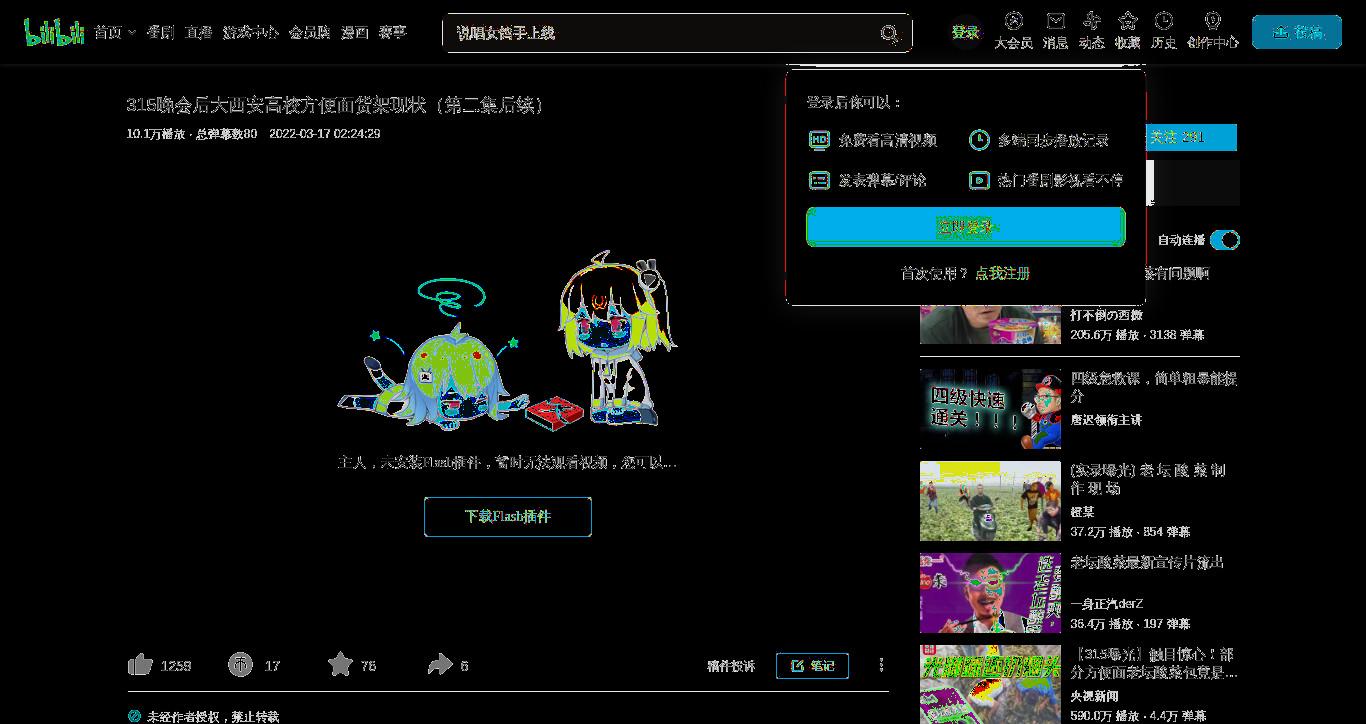Open 动态 icon in header
The image size is (1366, 724).
pyautogui.click(x=1091, y=20)
